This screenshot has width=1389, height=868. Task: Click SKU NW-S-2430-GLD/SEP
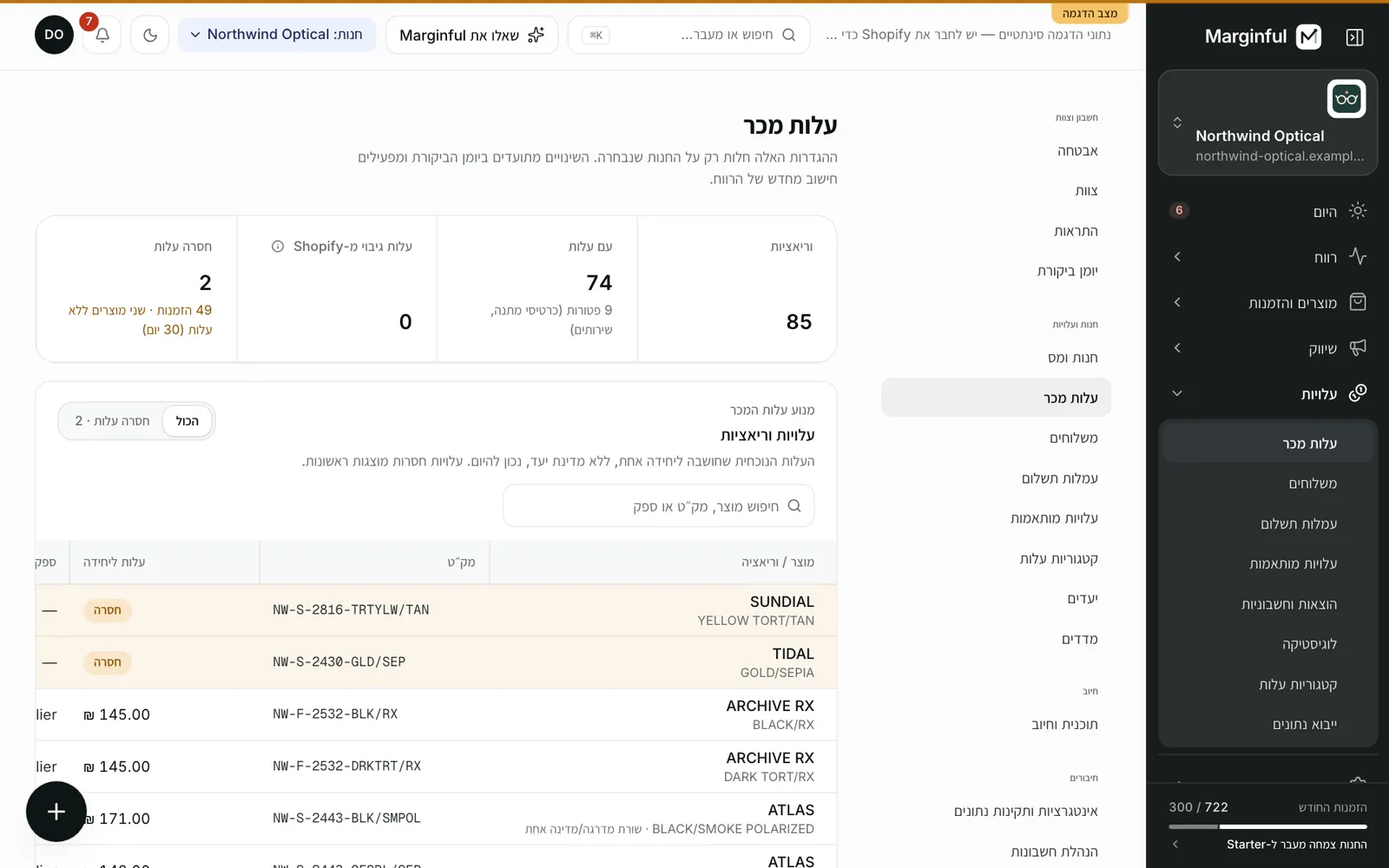[339, 662]
